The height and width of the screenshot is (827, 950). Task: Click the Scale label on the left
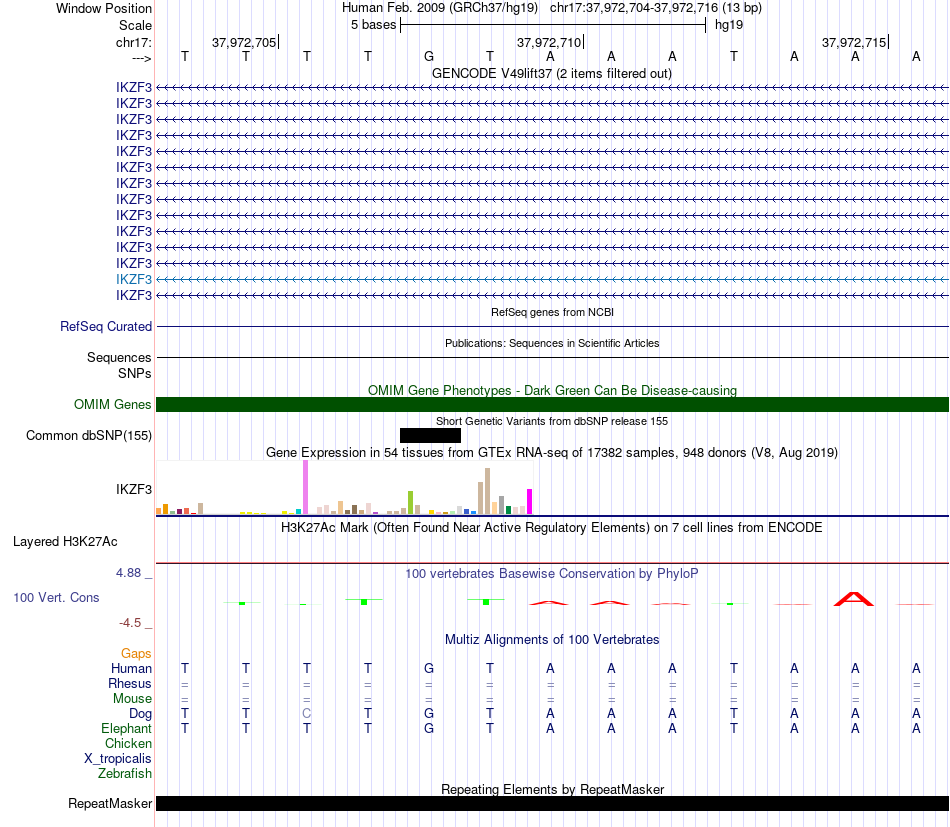(x=135, y=25)
